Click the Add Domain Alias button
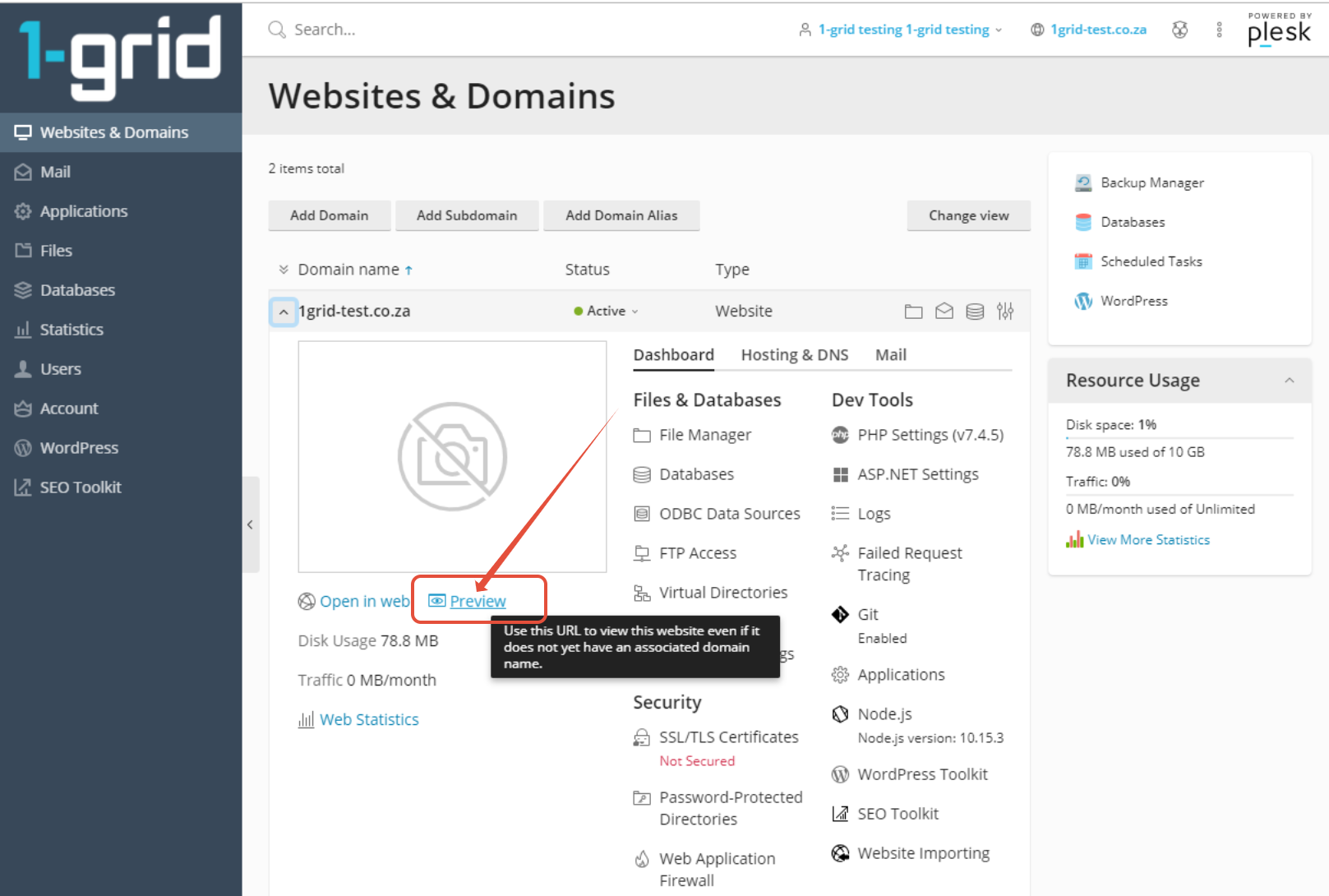Image resolution: width=1329 pixels, height=896 pixels. (621, 215)
